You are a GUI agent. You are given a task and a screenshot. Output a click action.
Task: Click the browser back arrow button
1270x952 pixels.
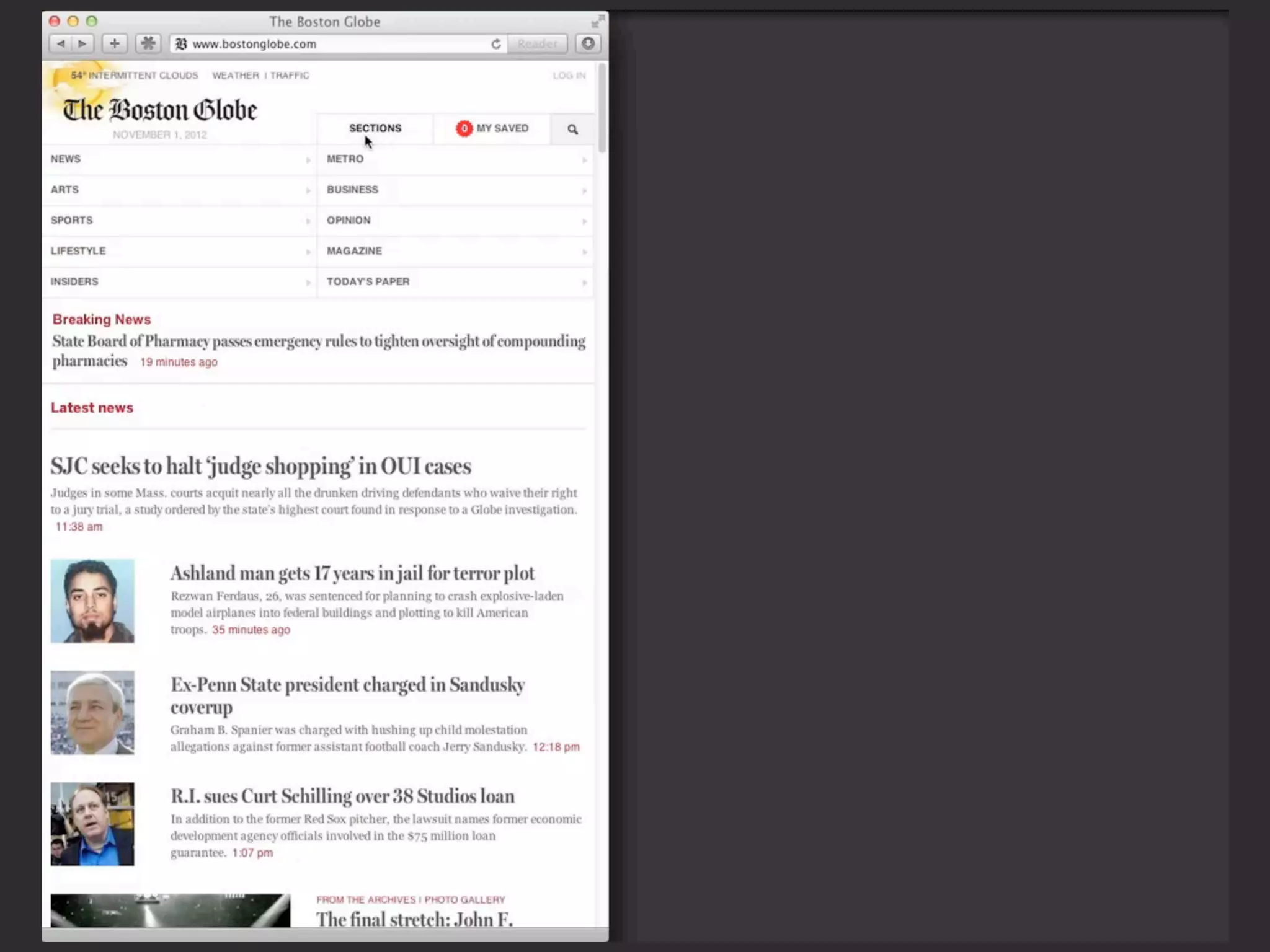point(61,43)
